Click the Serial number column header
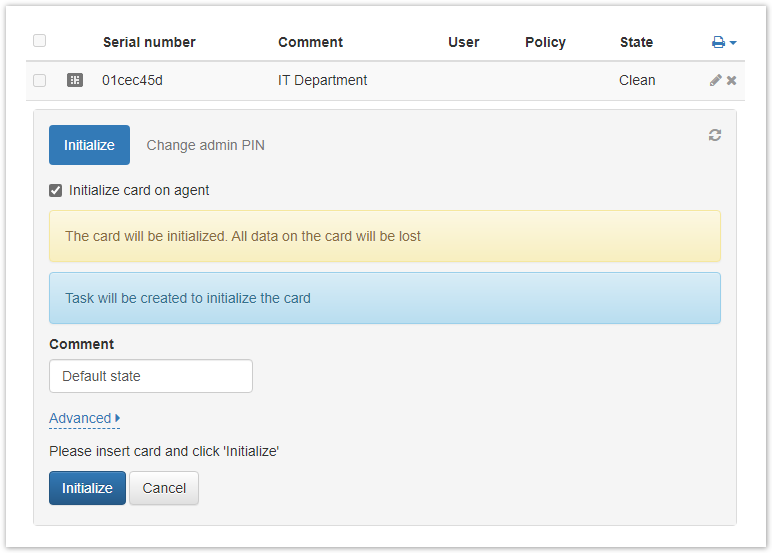 point(149,42)
